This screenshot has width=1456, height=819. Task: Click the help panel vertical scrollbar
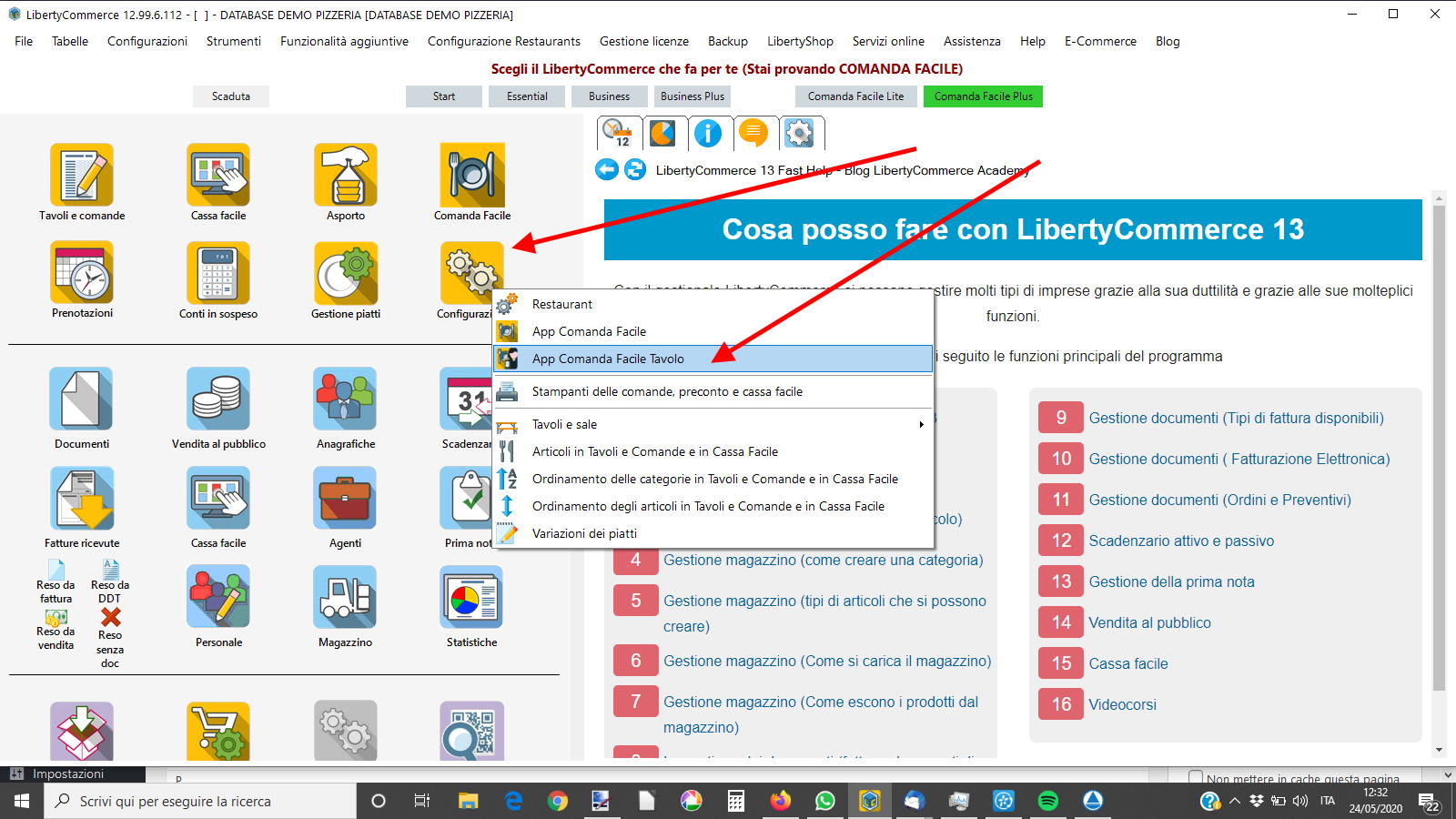[x=1439, y=448]
